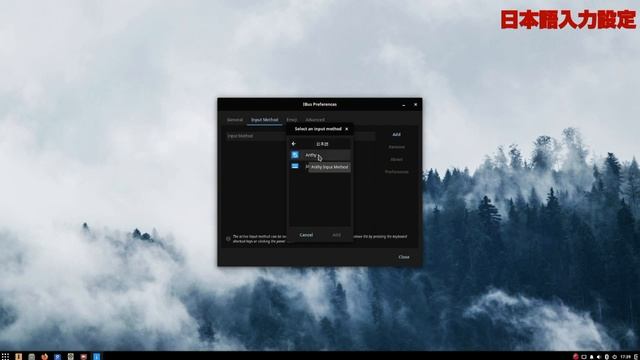640x360 pixels.
Task: Click the clock in the system tray
Action: 626,357
